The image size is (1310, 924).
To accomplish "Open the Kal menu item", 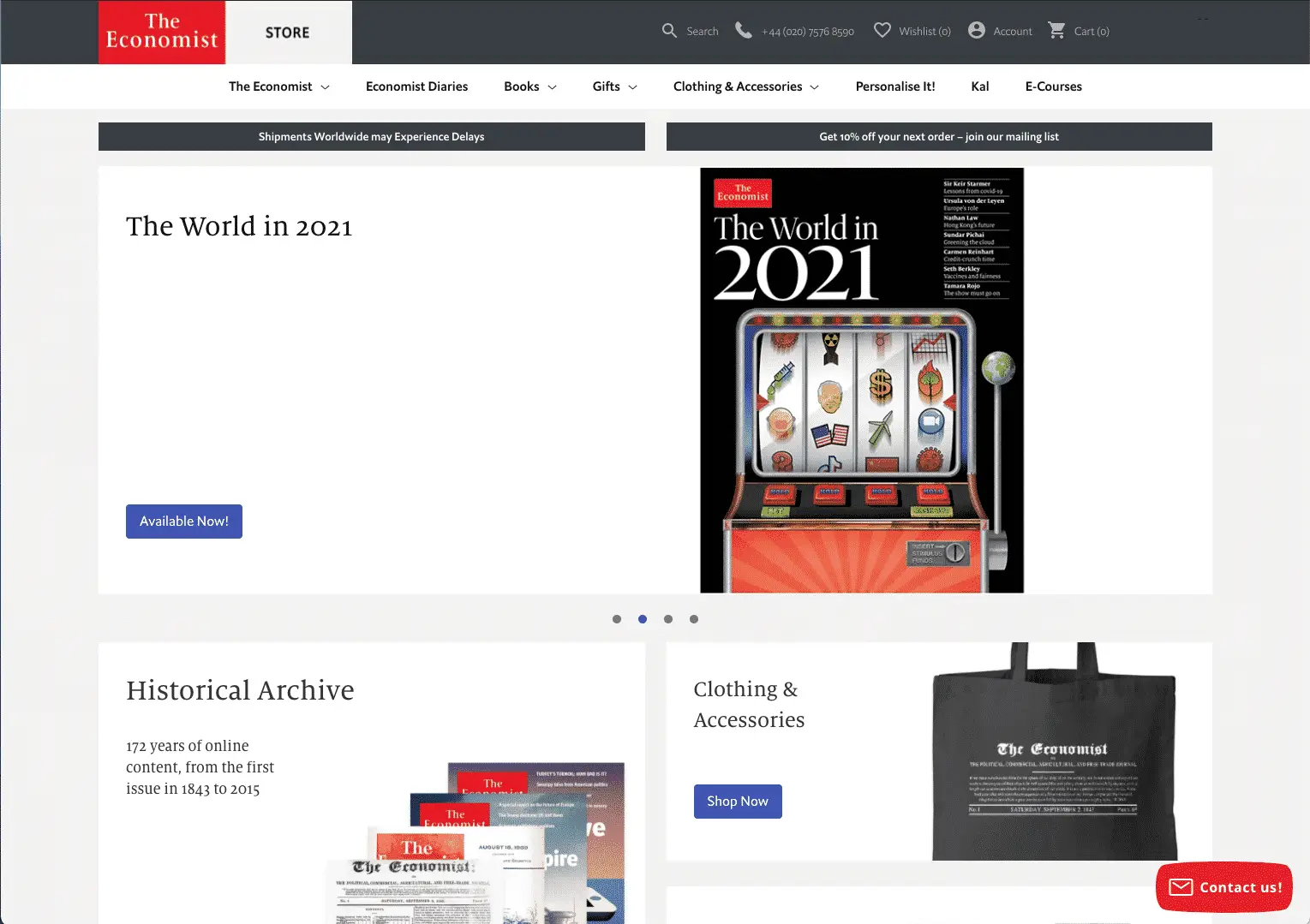I will coord(980,86).
